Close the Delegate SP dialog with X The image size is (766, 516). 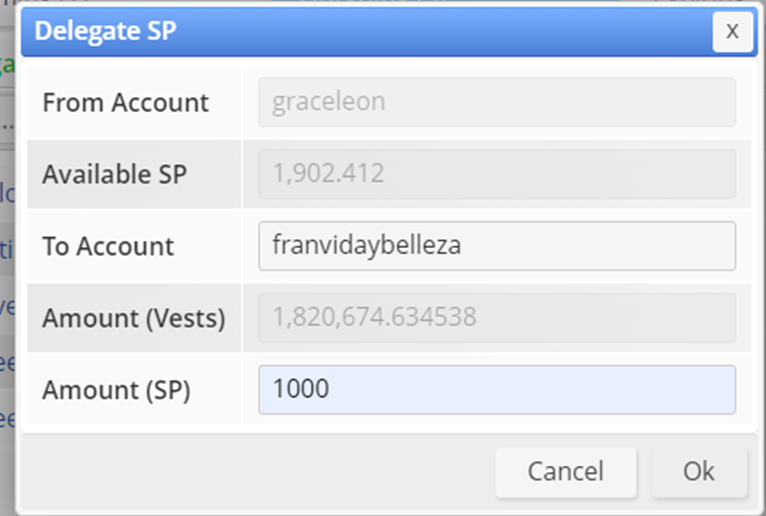coord(732,31)
